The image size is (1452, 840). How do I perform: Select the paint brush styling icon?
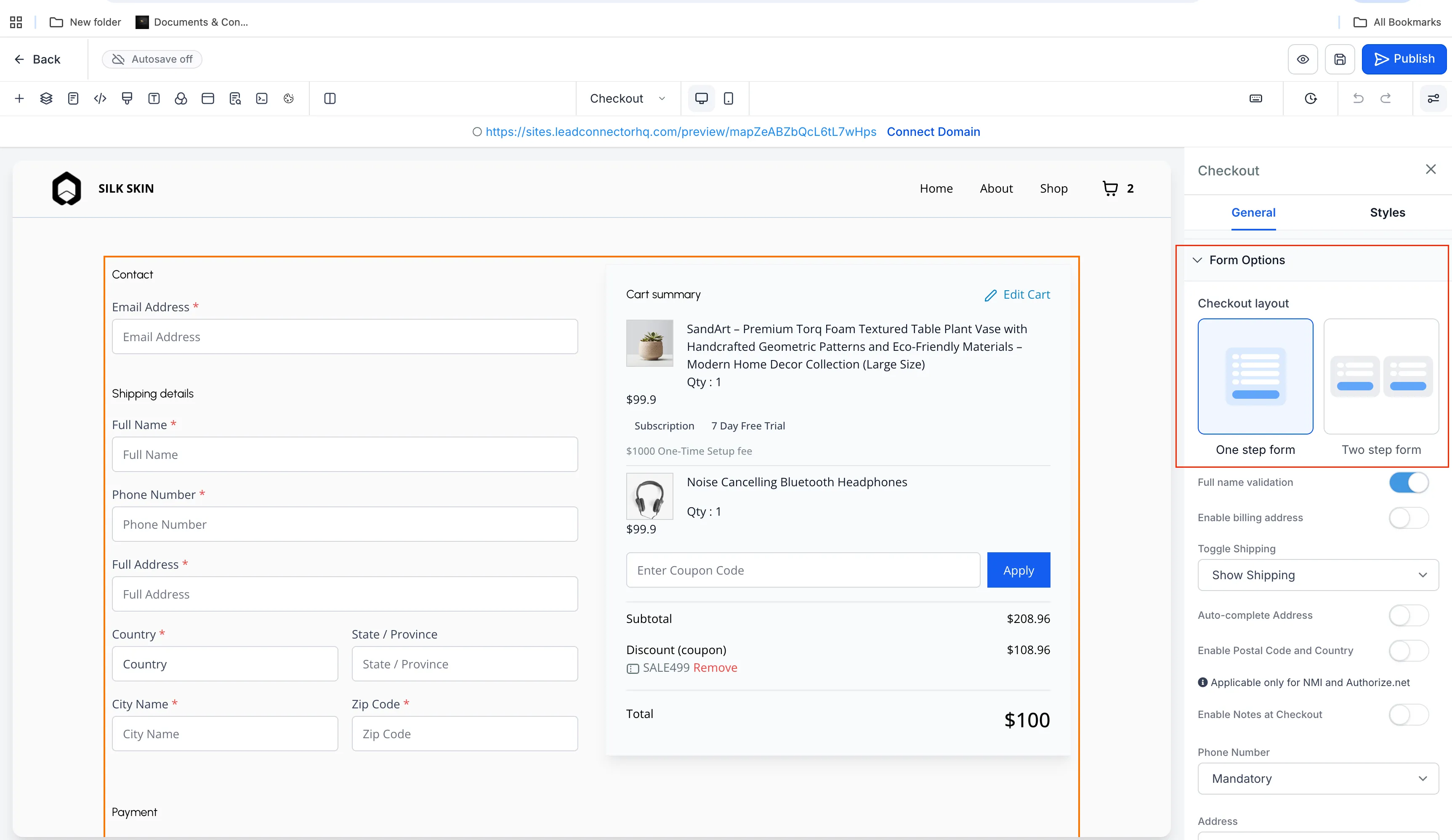[127, 98]
